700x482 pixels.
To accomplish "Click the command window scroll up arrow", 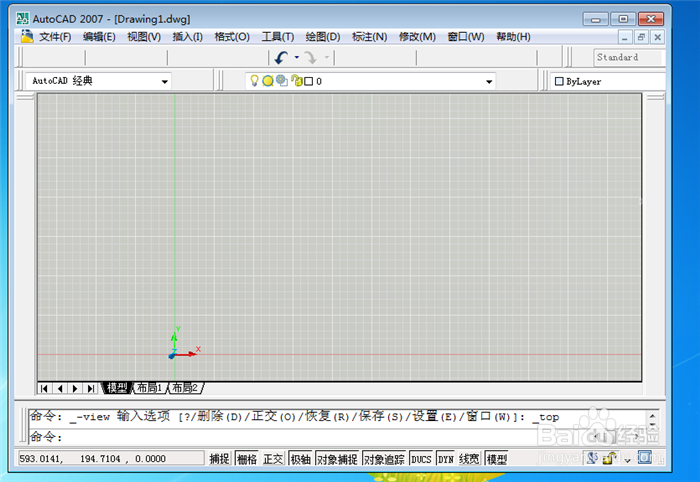I will tap(652, 416).
